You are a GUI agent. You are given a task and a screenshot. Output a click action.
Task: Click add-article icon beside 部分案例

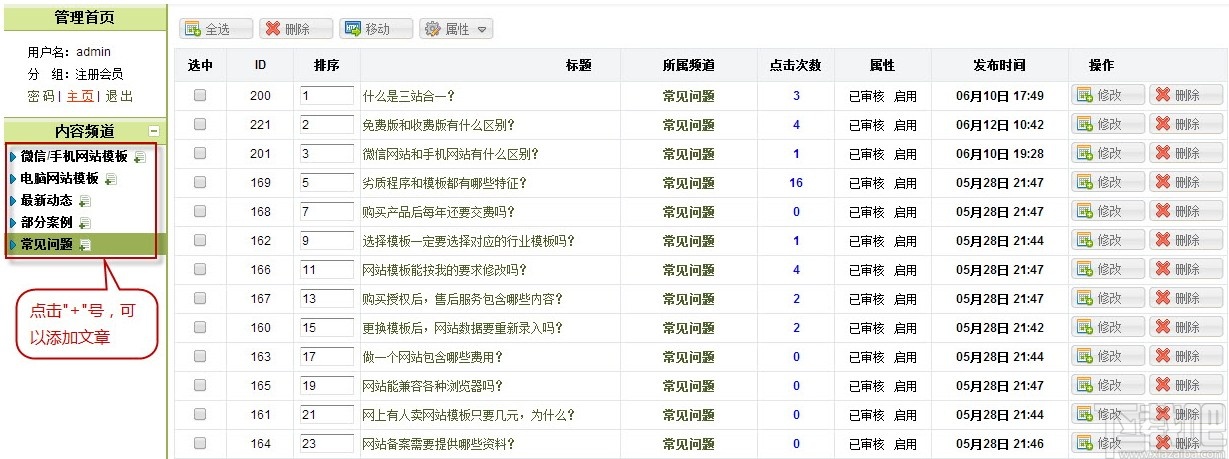click(85, 222)
